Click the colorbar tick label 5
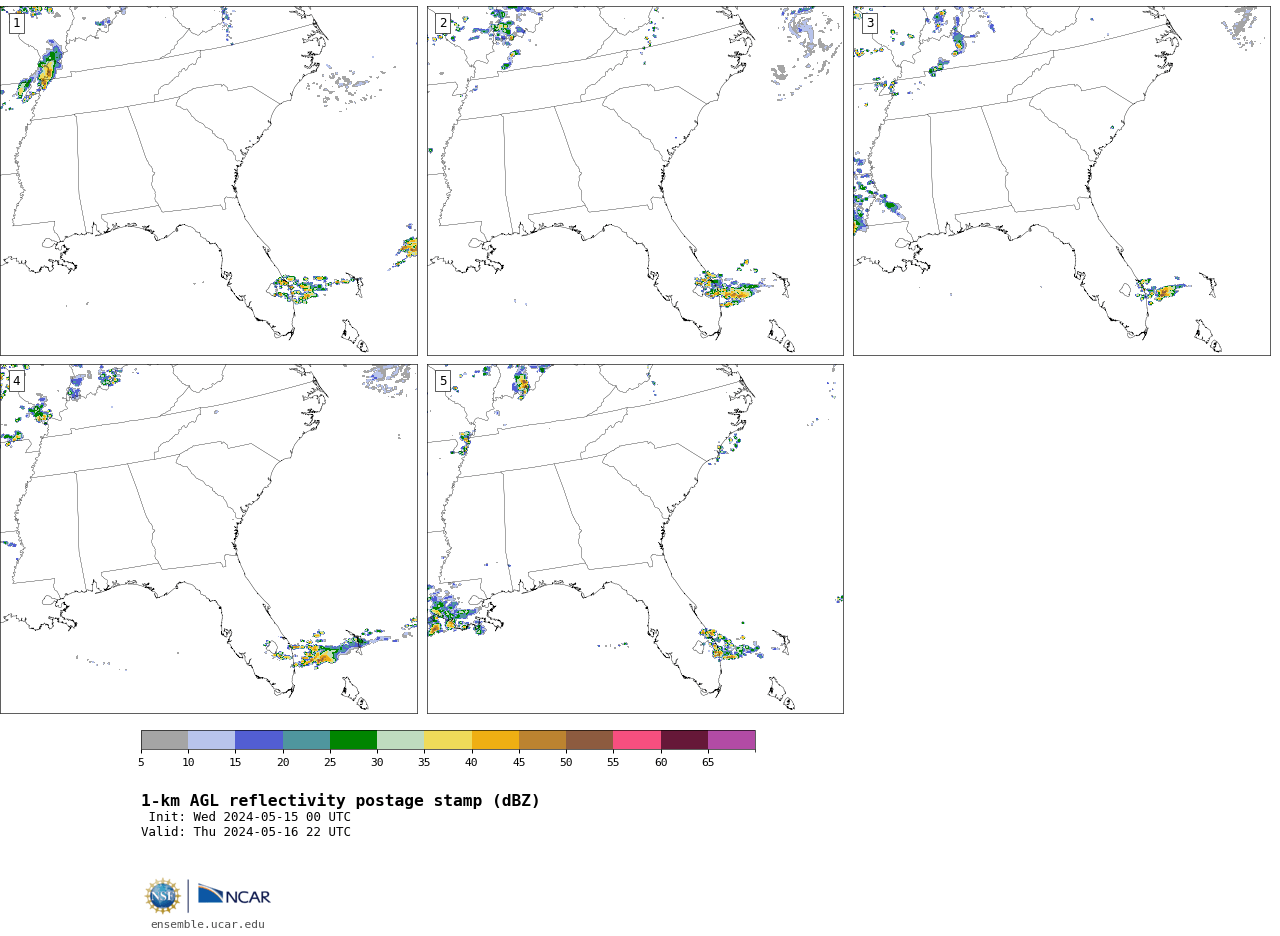This screenshot has height=936, width=1280. coord(141,763)
